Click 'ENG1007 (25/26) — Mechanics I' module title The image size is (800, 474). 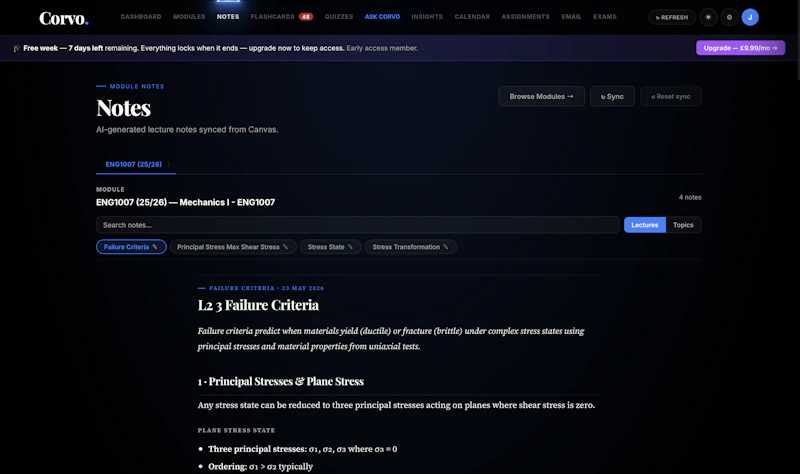click(x=185, y=203)
